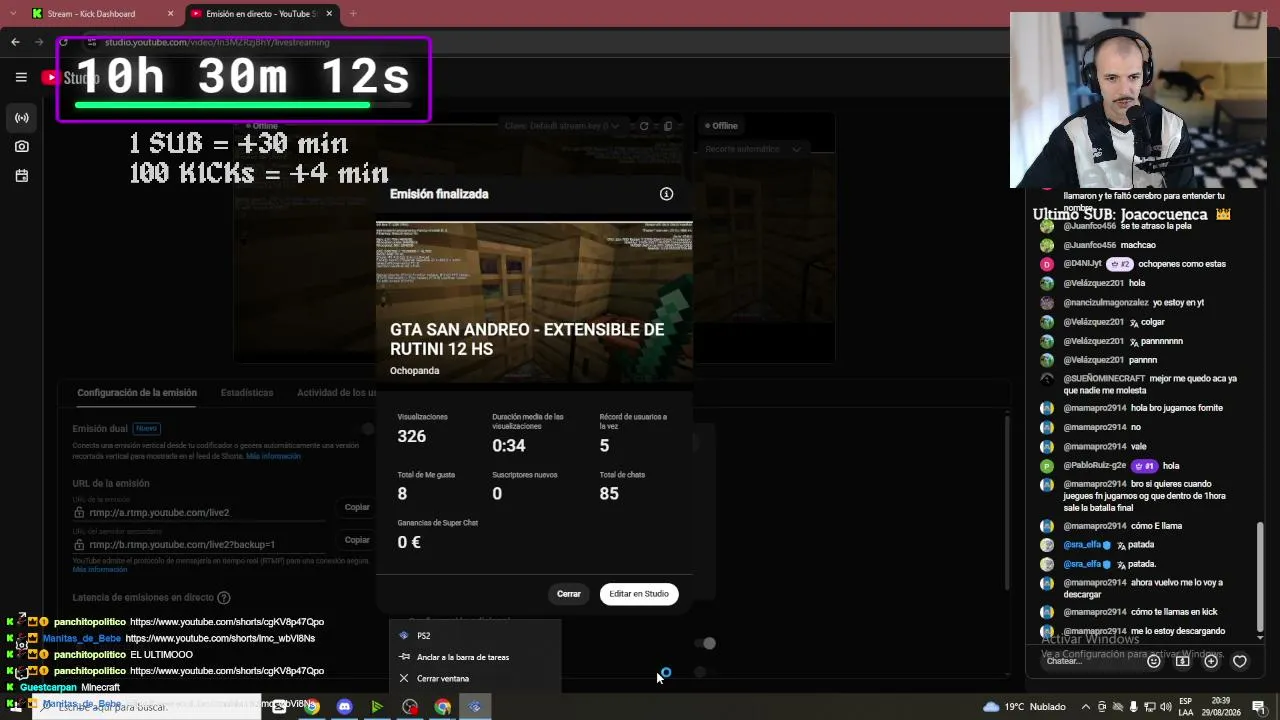
Task: Click the Visualizaciones value 326
Action: click(411, 436)
